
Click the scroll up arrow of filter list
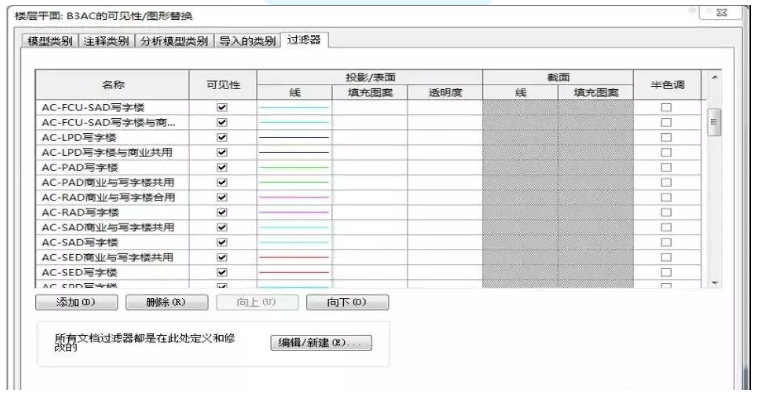[715, 77]
